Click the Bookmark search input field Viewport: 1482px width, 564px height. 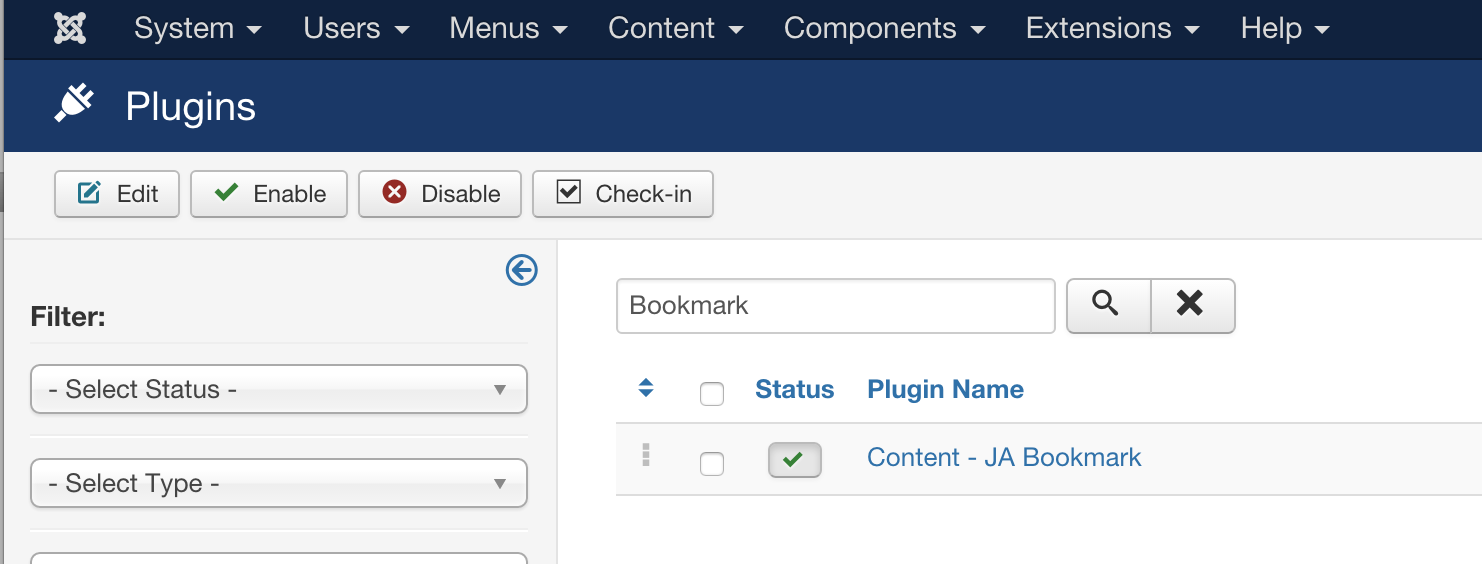(x=836, y=305)
